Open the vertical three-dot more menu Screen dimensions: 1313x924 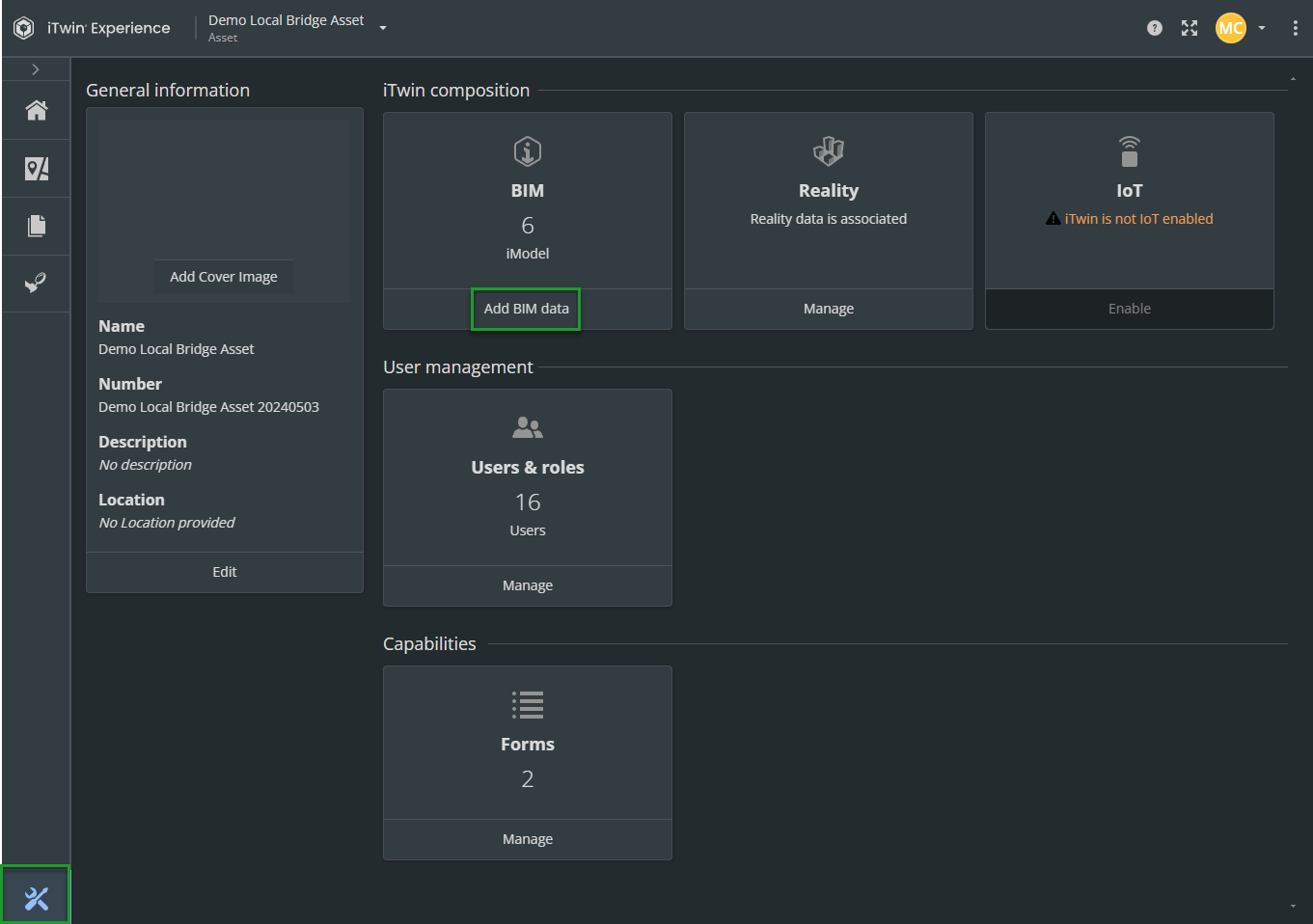coord(1295,28)
